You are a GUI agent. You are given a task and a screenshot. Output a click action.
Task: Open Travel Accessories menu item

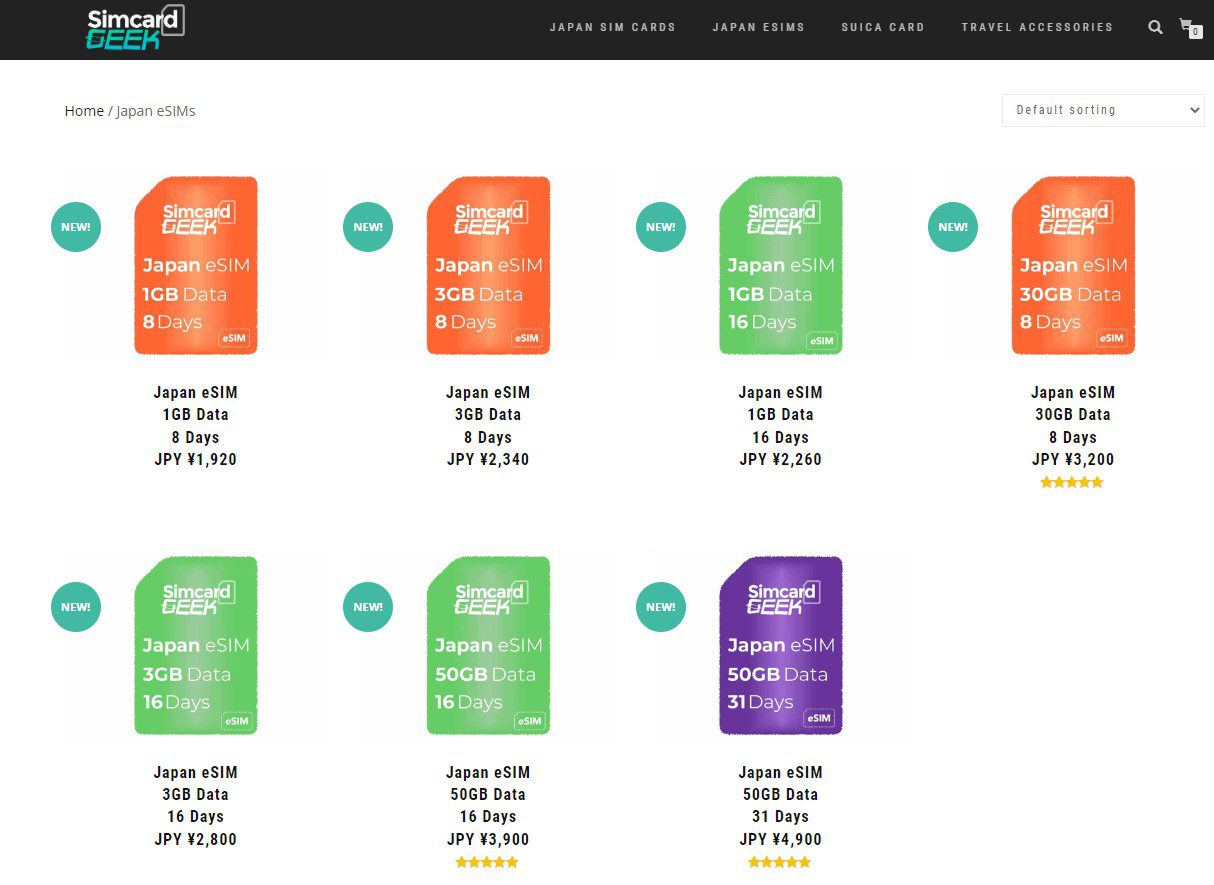click(x=1037, y=27)
